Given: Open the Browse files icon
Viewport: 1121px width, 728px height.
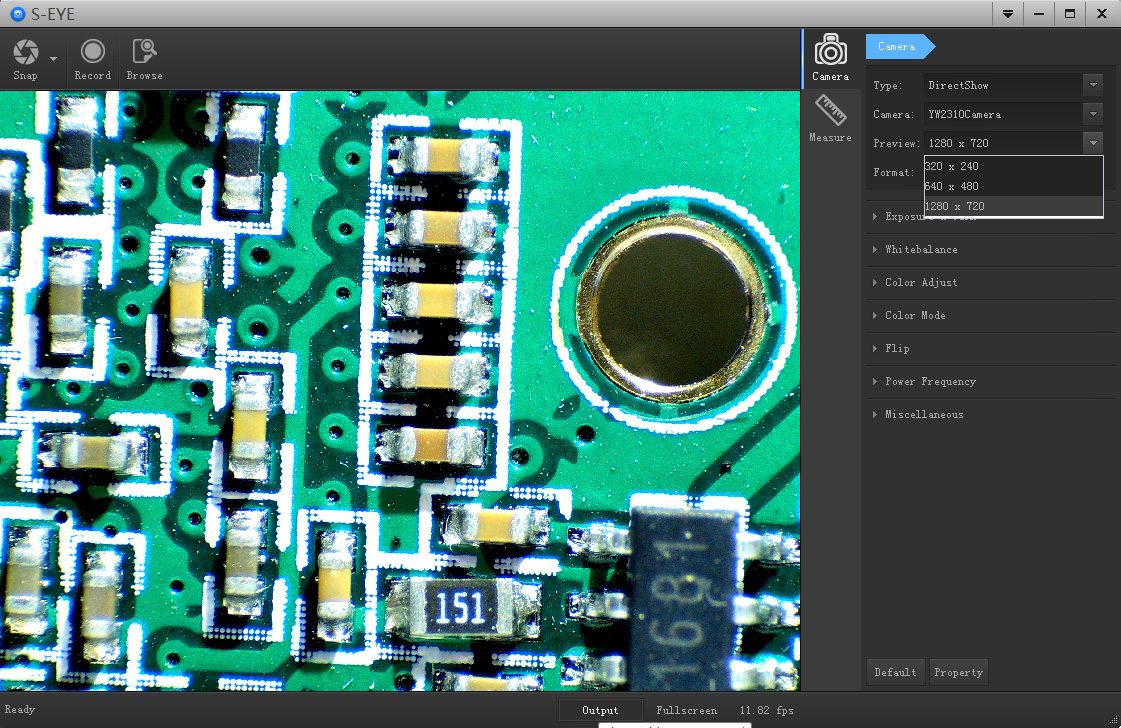Looking at the screenshot, I should [144, 53].
